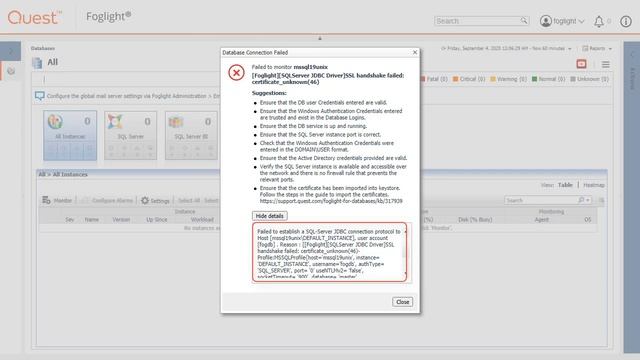Click the Disk (% Busy) column header

(x=475, y=220)
